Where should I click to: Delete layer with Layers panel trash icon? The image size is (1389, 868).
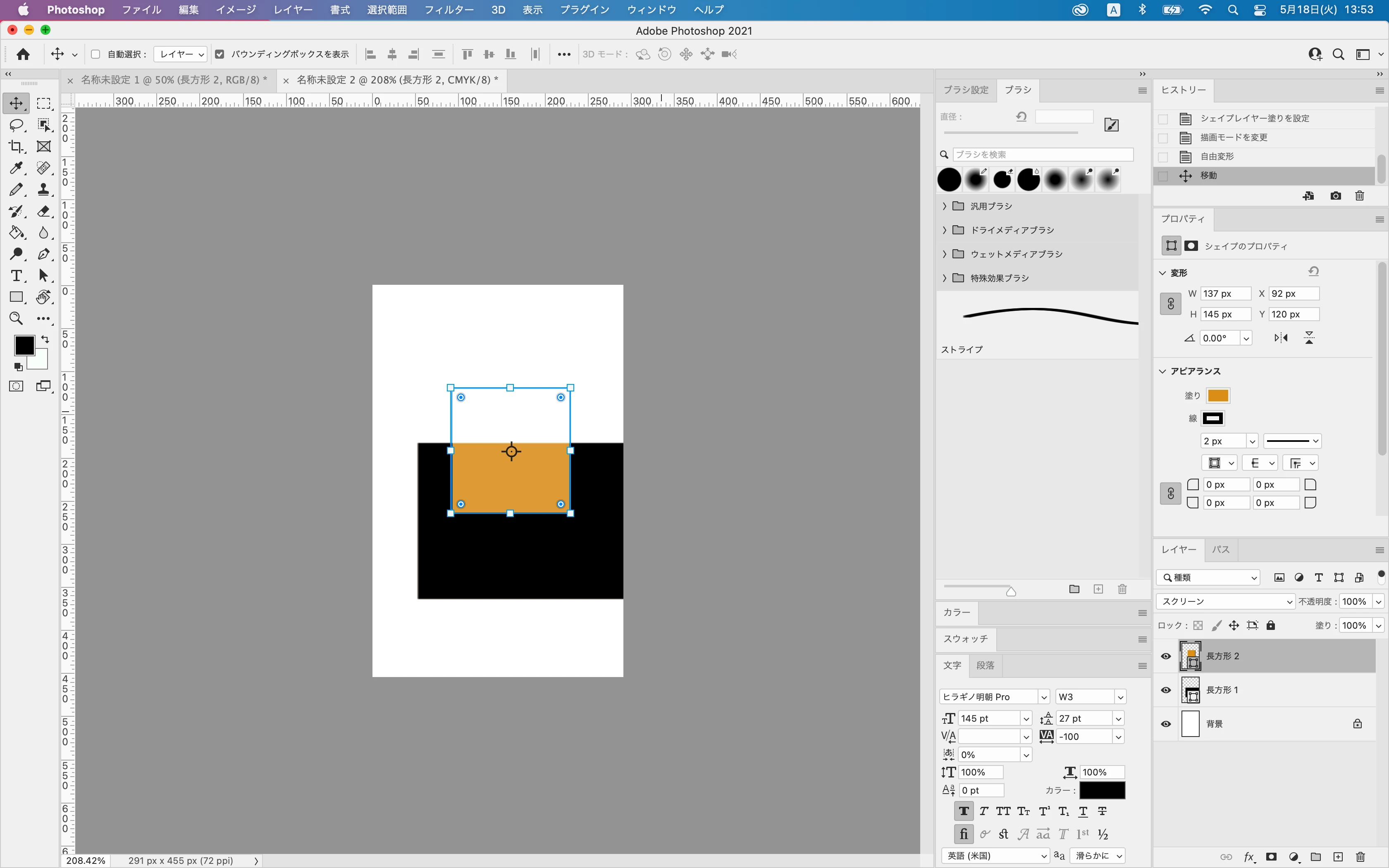tap(1360, 856)
